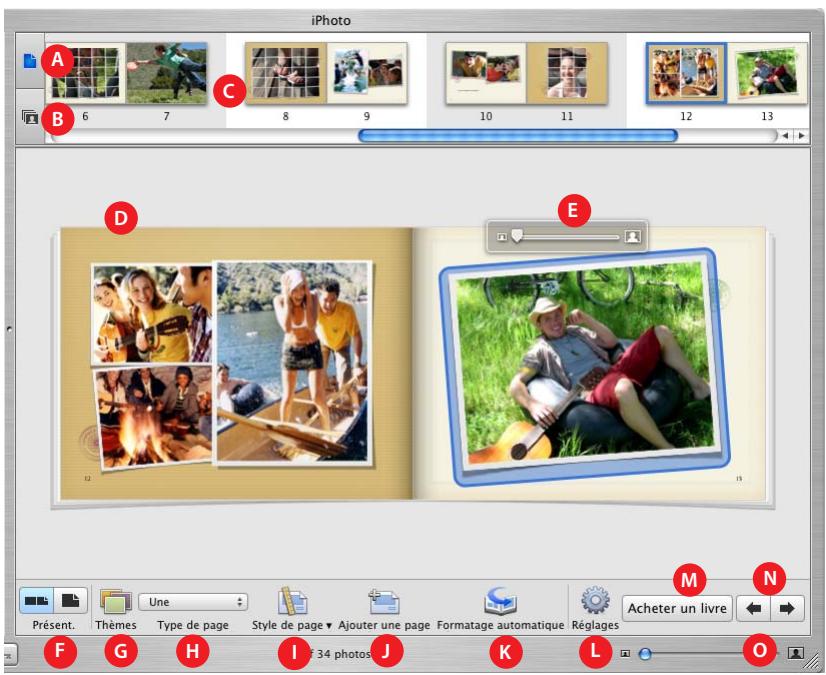The width and height of the screenshot is (826, 675).
Task: Switch to double-page spread view
Action: 37,600
